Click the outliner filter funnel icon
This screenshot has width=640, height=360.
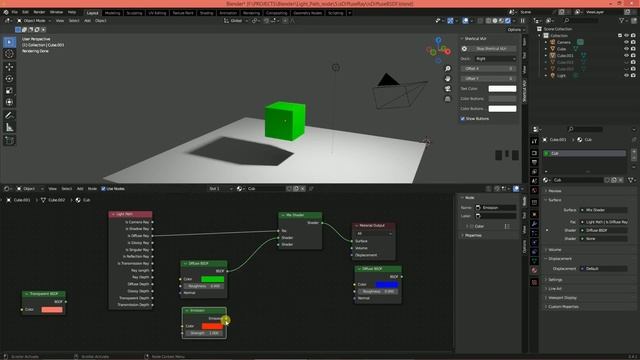tap(622, 20)
